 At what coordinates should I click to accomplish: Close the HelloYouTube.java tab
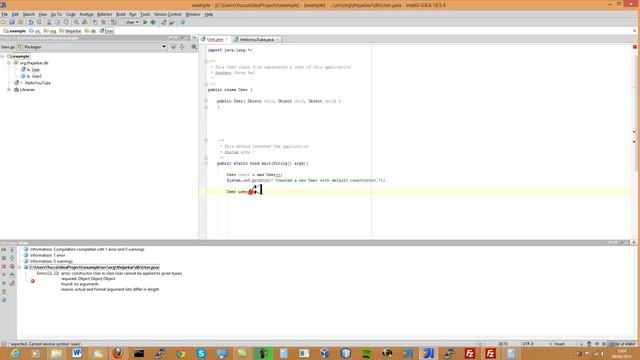[278, 40]
